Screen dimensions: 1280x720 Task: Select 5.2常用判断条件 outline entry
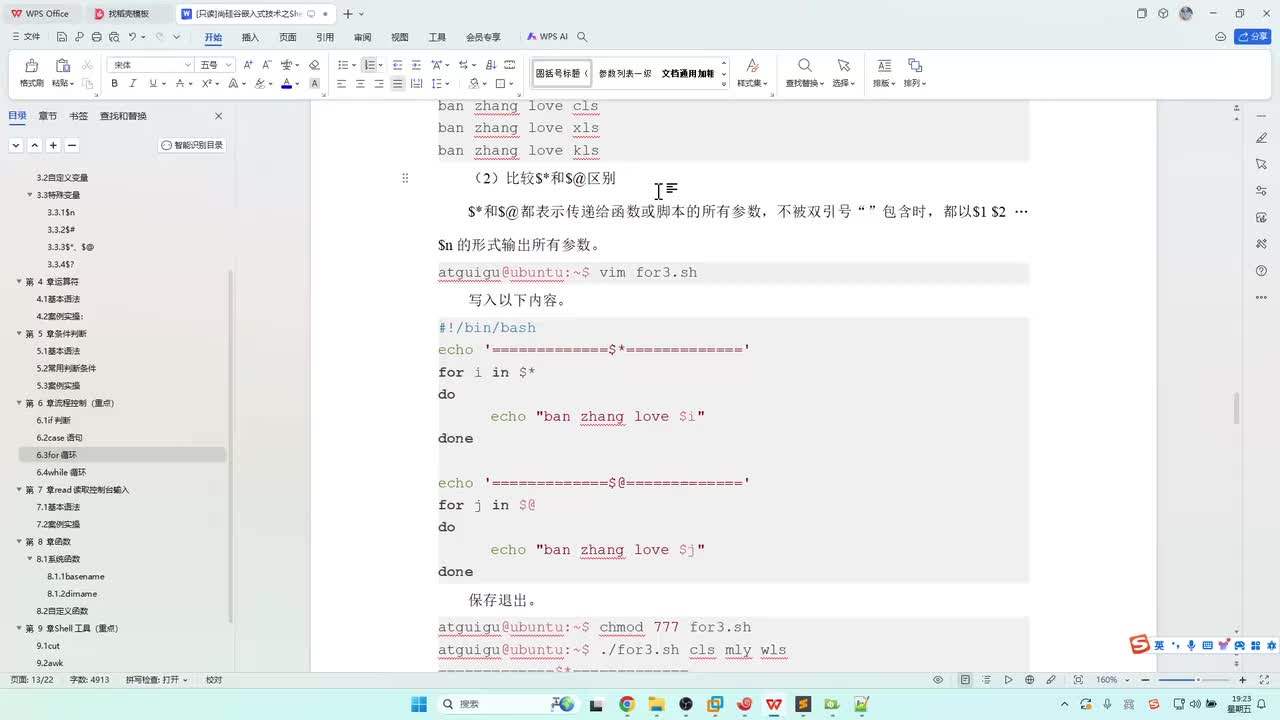tap(66, 368)
